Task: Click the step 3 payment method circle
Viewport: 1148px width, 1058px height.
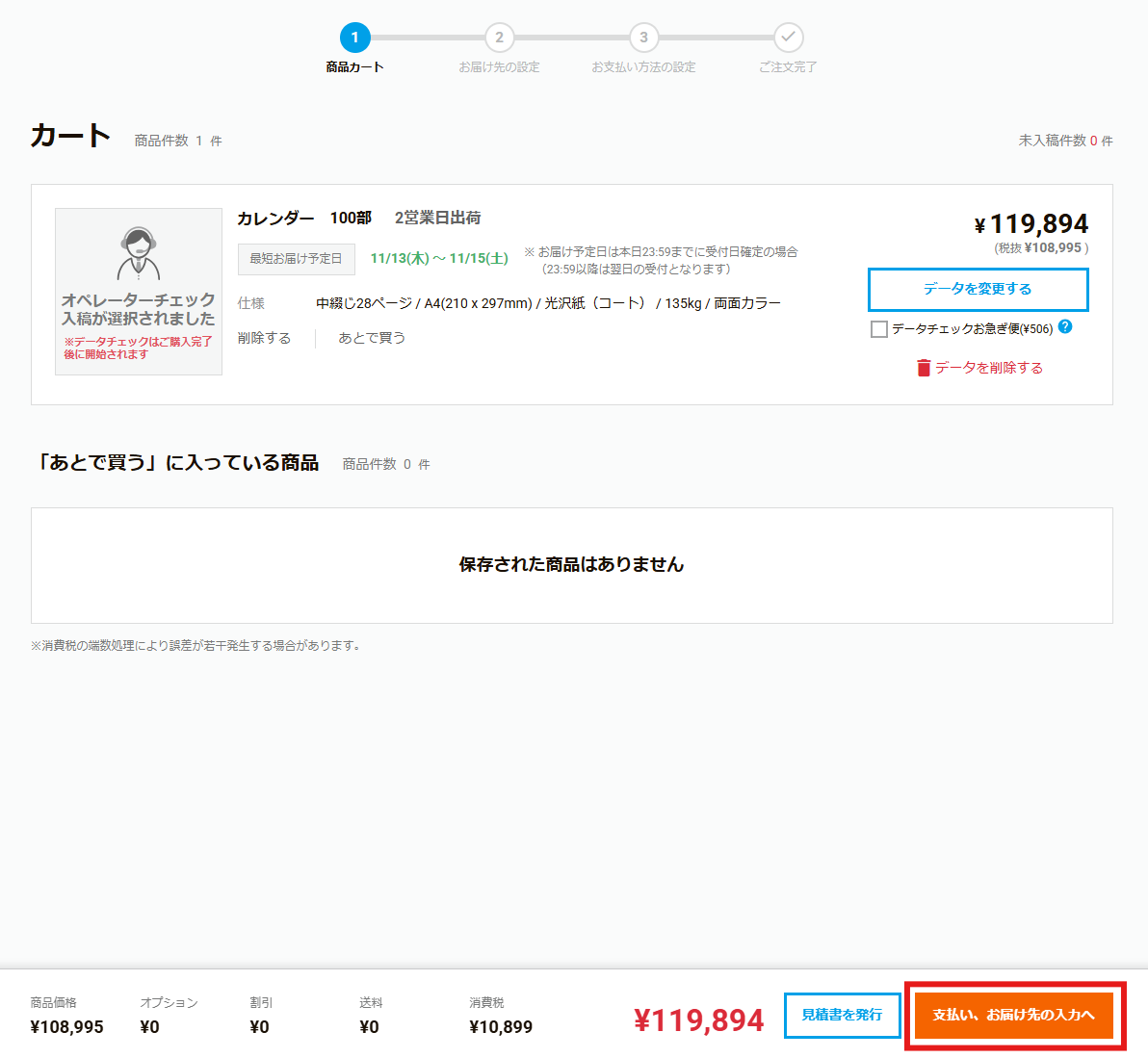Action: [643, 38]
